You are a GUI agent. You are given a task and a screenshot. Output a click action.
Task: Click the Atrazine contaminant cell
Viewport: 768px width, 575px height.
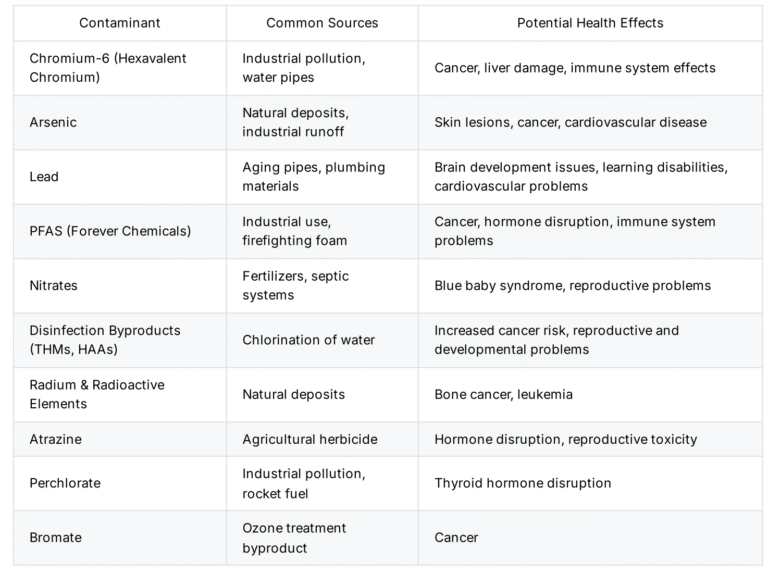click(x=120, y=439)
